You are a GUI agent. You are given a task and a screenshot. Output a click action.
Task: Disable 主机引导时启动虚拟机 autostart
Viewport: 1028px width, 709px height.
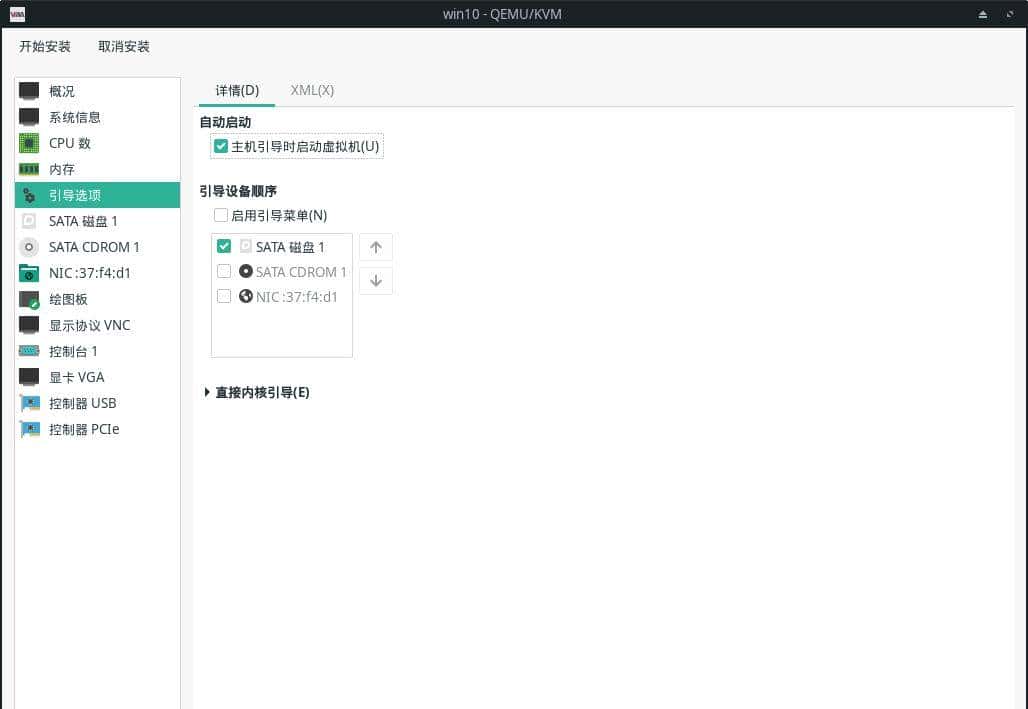221,146
